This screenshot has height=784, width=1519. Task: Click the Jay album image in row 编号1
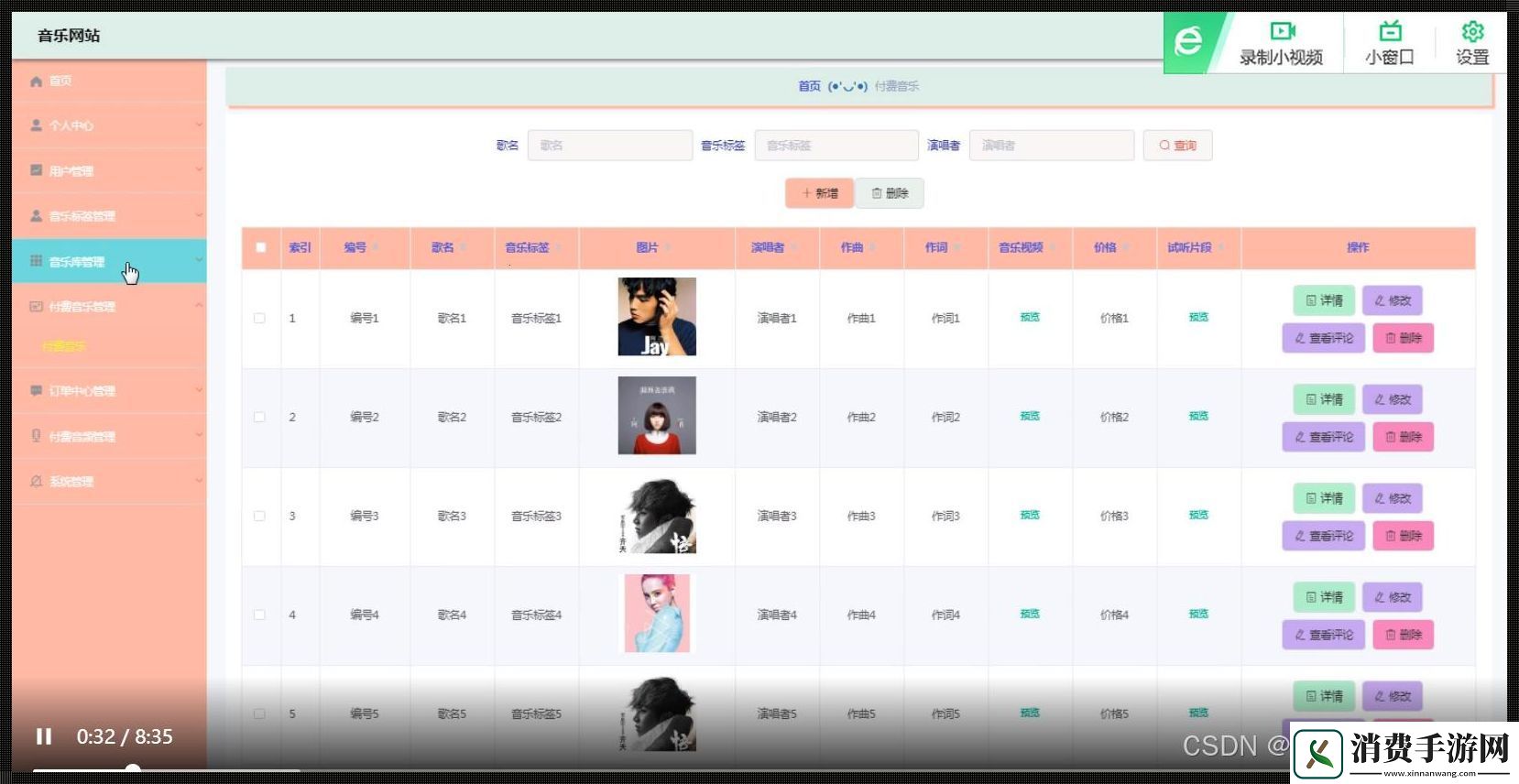[x=657, y=317]
